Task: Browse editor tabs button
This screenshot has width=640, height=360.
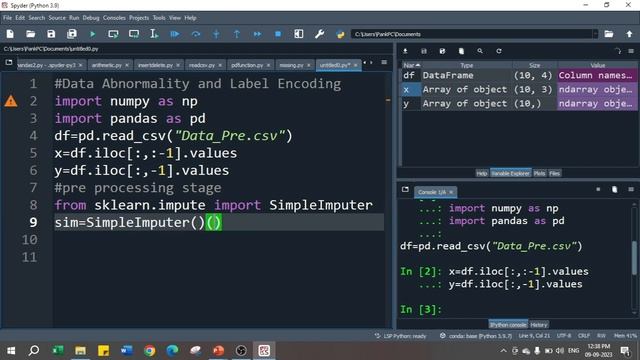Action: [x=9, y=62]
